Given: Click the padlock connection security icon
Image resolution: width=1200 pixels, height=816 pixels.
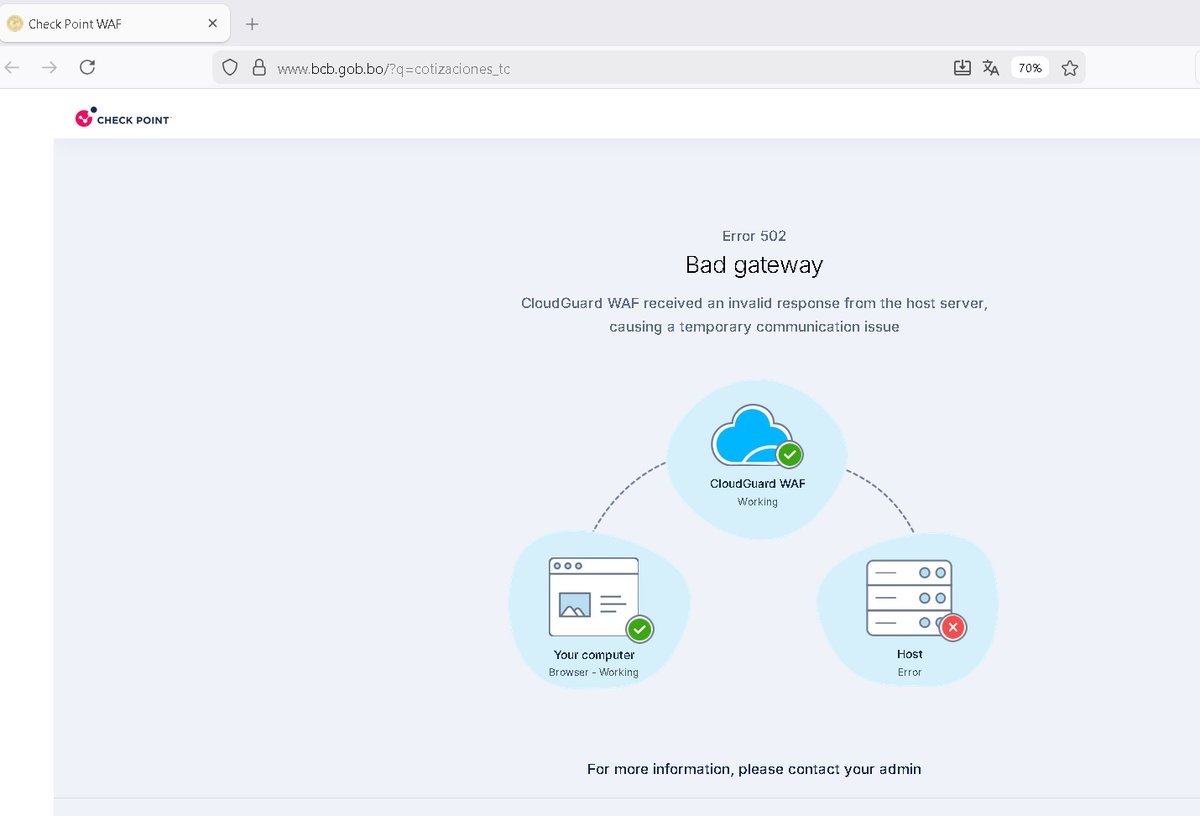Looking at the screenshot, I should click(x=259, y=67).
